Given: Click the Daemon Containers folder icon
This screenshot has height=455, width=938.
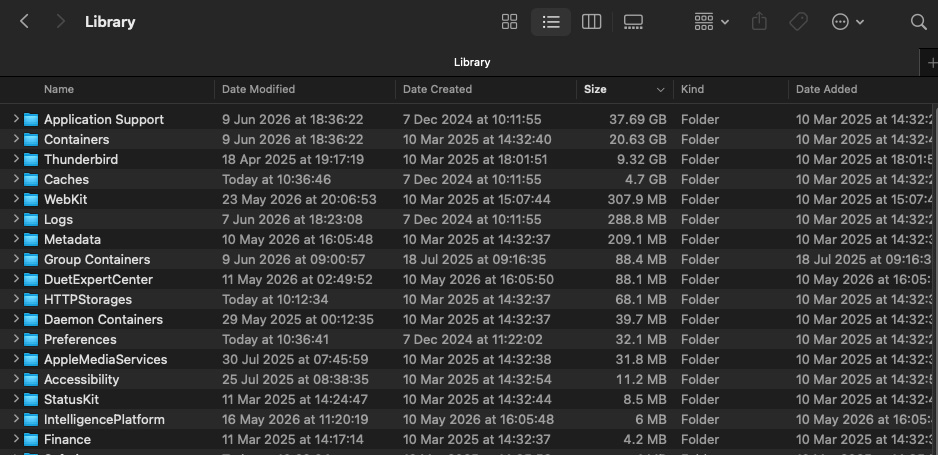Looking at the screenshot, I should (x=31, y=320).
